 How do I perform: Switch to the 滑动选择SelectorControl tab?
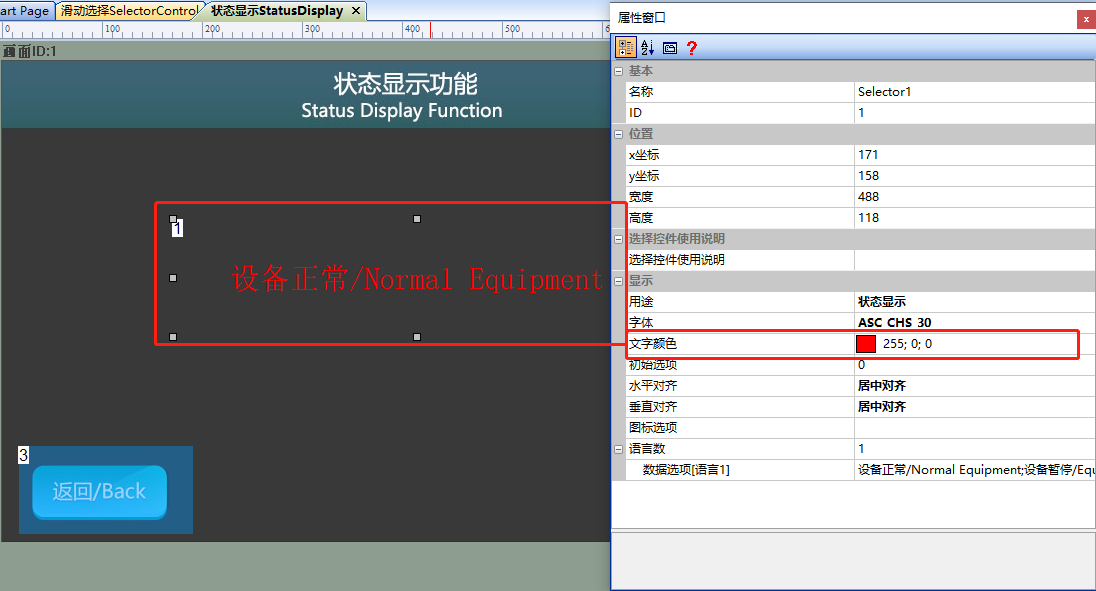point(129,10)
